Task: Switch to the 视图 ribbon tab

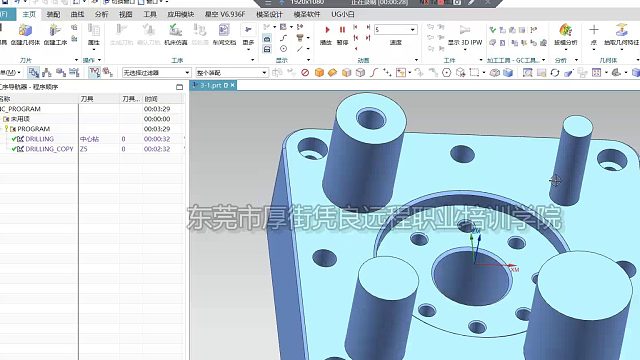Action: pyautogui.click(x=125, y=14)
